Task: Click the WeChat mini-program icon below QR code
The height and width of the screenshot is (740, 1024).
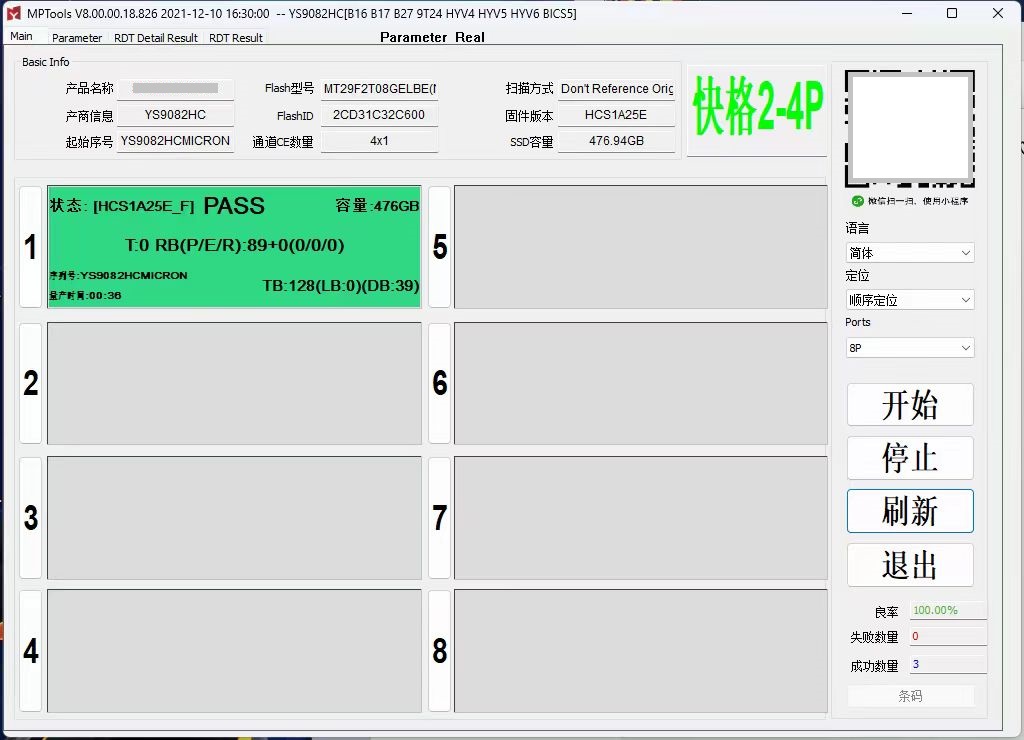Action: 857,201
